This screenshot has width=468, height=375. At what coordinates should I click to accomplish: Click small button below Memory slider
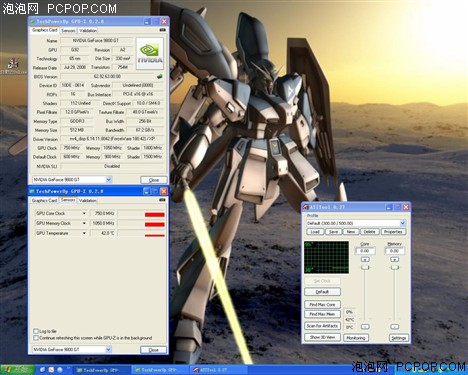(395, 327)
